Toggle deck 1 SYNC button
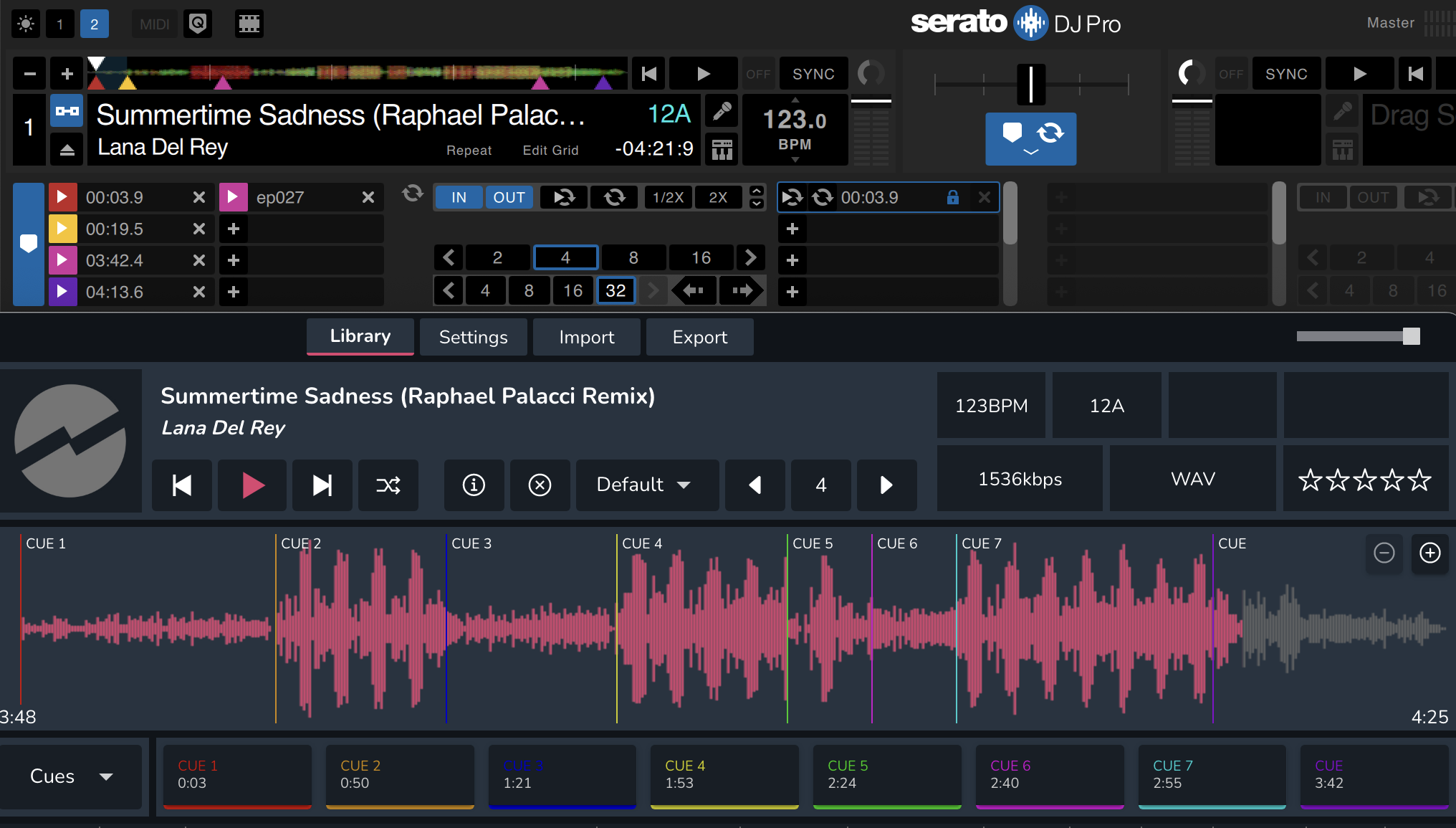The image size is (1456, 828). click(x=813, y=74)
